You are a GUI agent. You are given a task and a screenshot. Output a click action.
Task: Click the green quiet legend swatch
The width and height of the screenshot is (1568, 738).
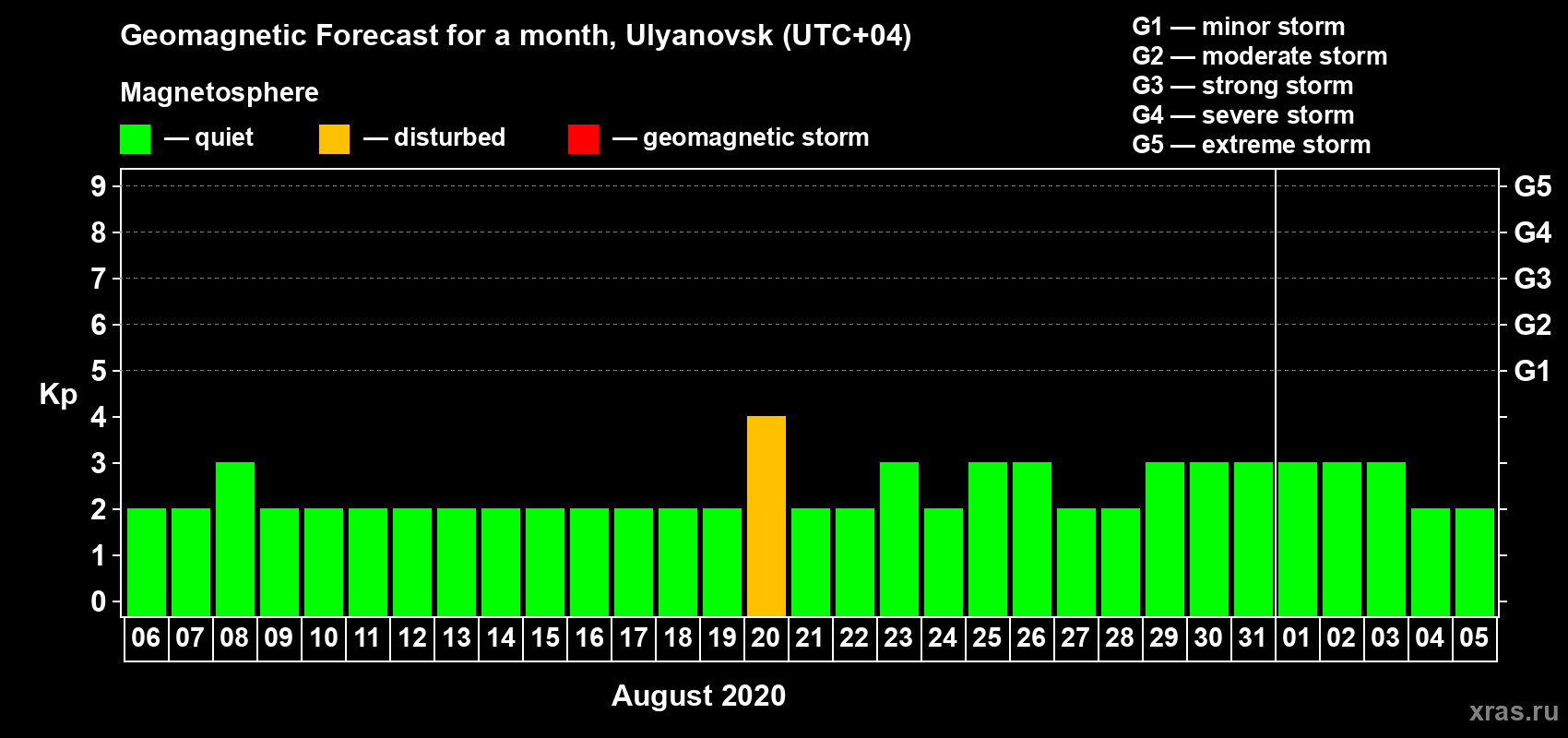[135, 139]
